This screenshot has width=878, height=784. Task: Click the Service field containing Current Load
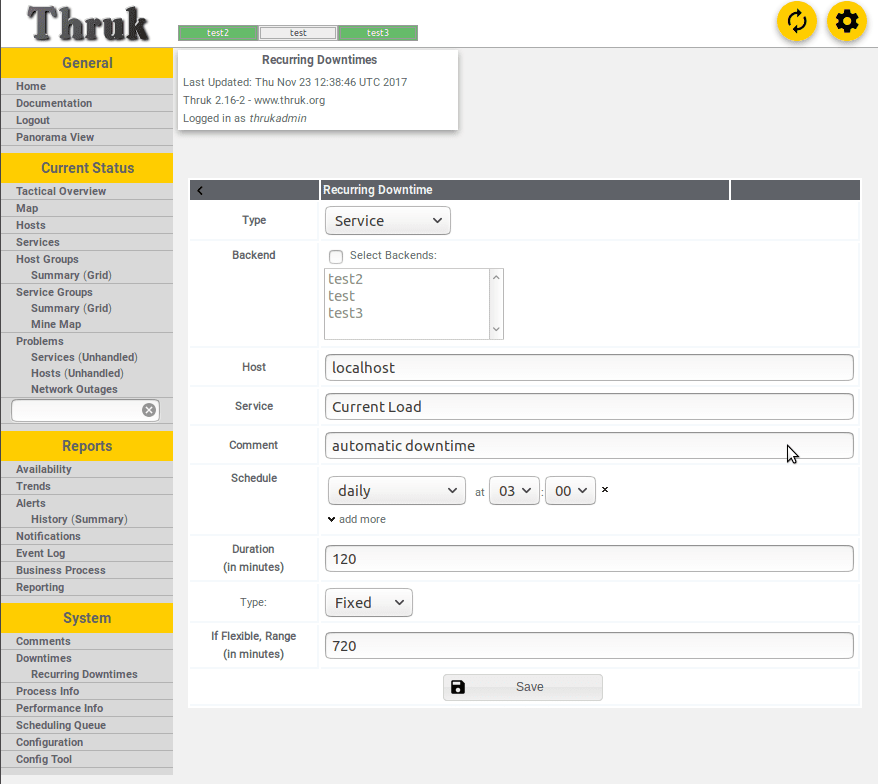click(589, 407)
